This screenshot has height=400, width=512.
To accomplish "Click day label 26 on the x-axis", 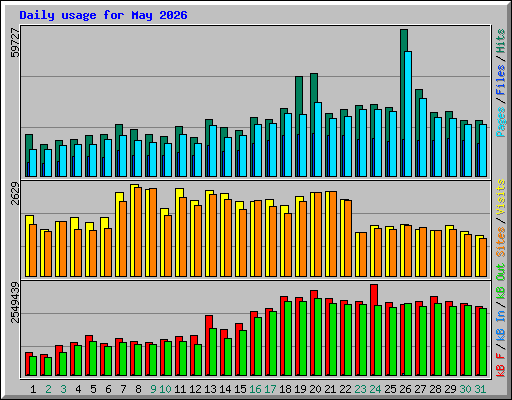I will 405,389.
